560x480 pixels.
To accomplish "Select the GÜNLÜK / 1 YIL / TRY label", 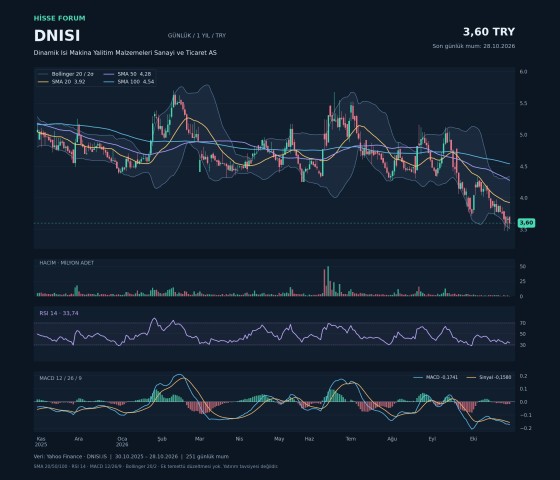I will 197,36.
